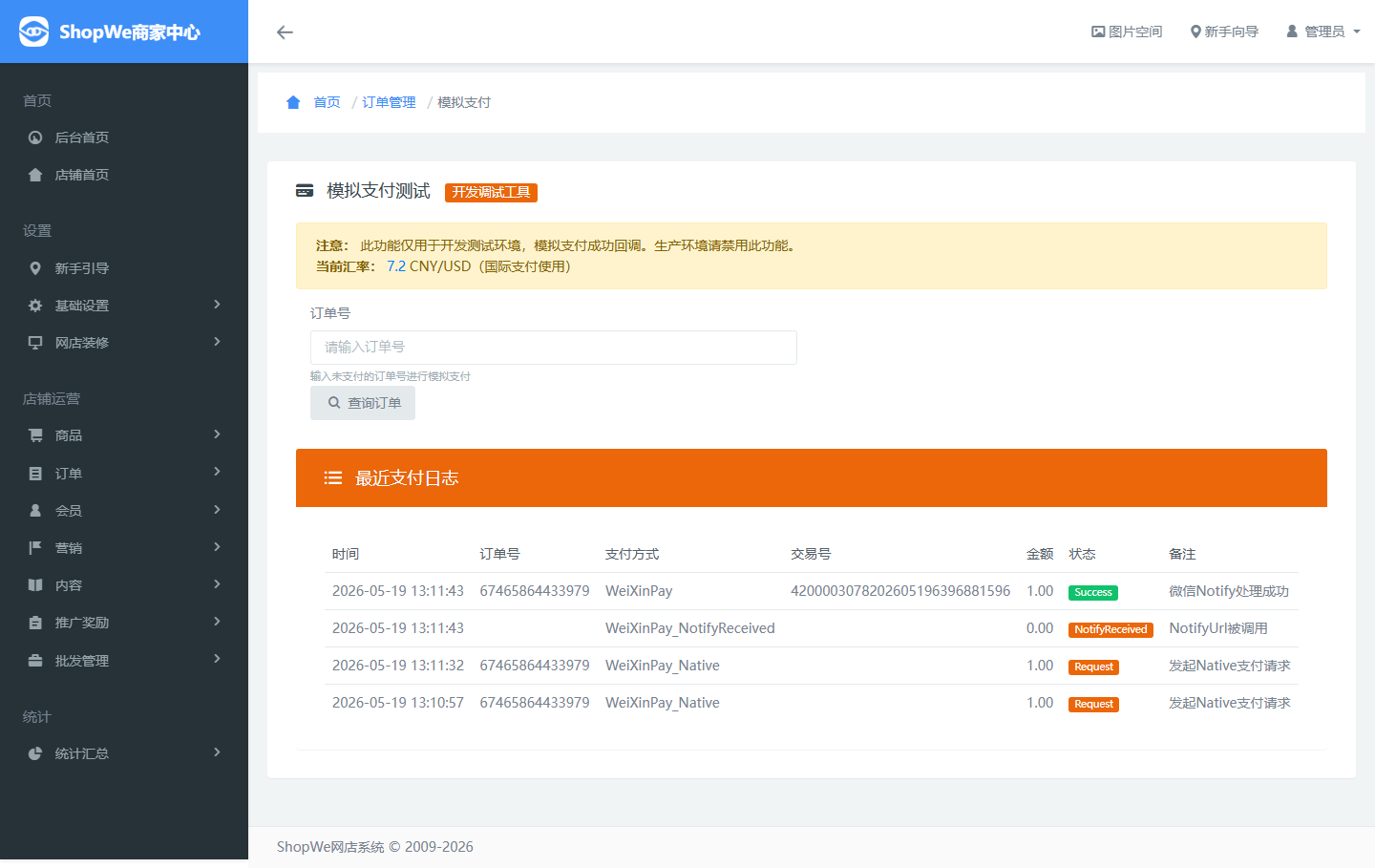
Task: Click the magnifier icon in 查询订单 button
Action: point(334,403)
